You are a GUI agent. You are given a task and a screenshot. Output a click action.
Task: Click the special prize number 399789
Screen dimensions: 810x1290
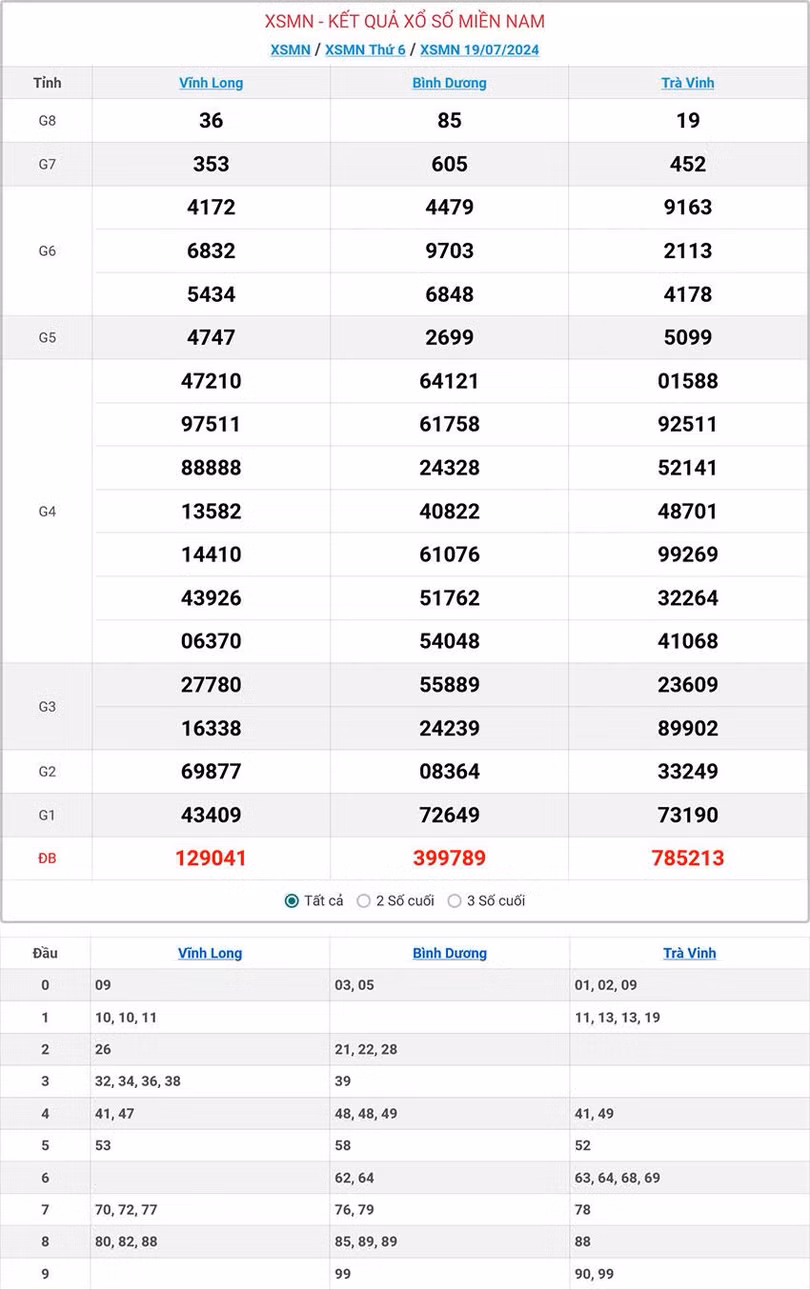[449, 858]
